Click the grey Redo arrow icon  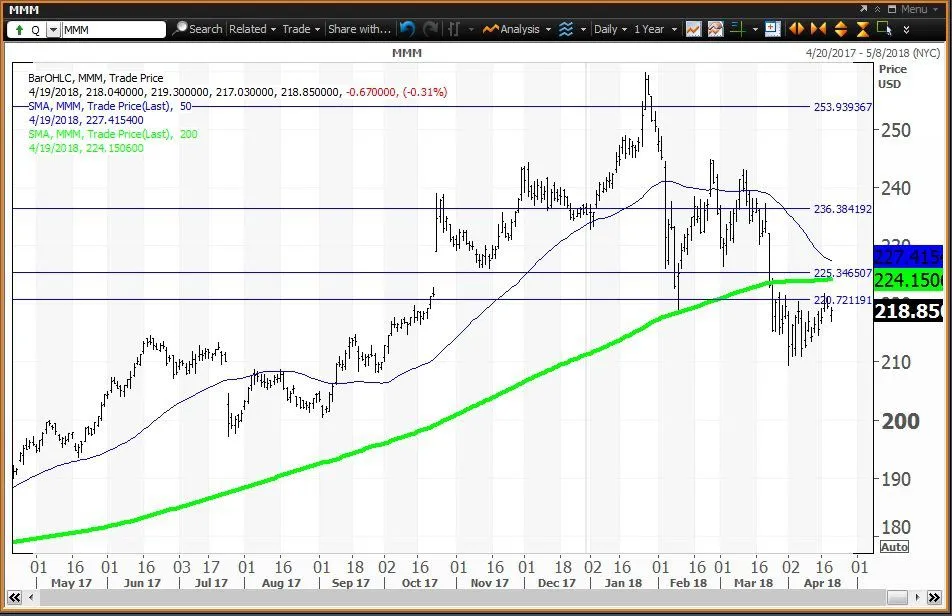[x=430, y=29]
